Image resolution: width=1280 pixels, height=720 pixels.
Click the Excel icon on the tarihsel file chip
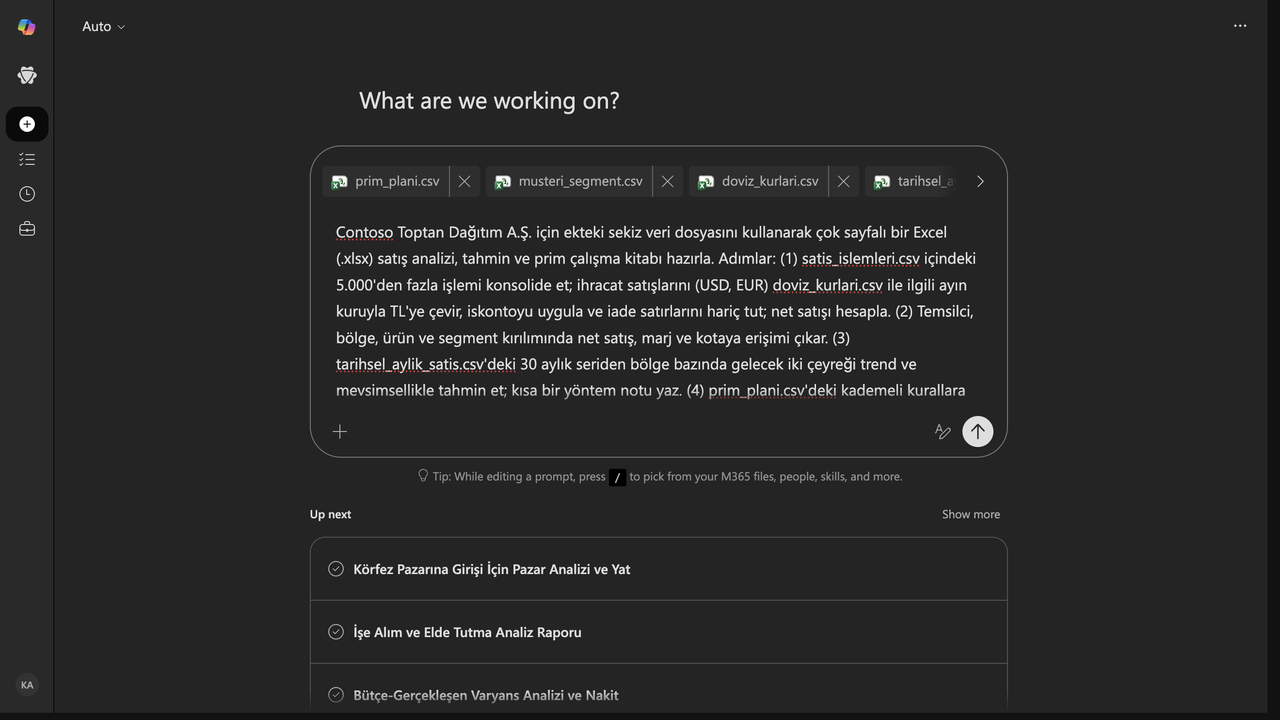(x=882, y=182)
